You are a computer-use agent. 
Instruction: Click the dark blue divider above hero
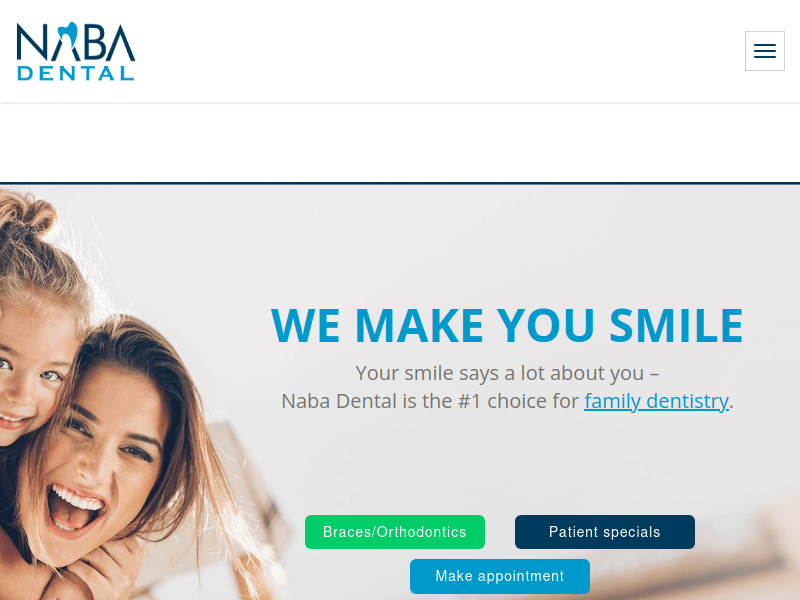[400, 183]
